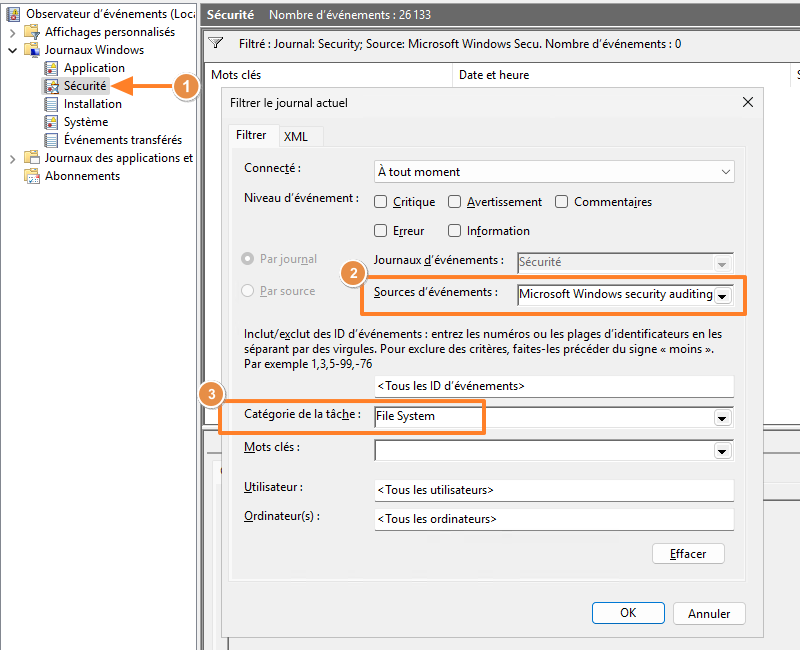Click the Journaux Windows folder icon
The height and width of the screenshot is (650, 800).
(32, 49)
